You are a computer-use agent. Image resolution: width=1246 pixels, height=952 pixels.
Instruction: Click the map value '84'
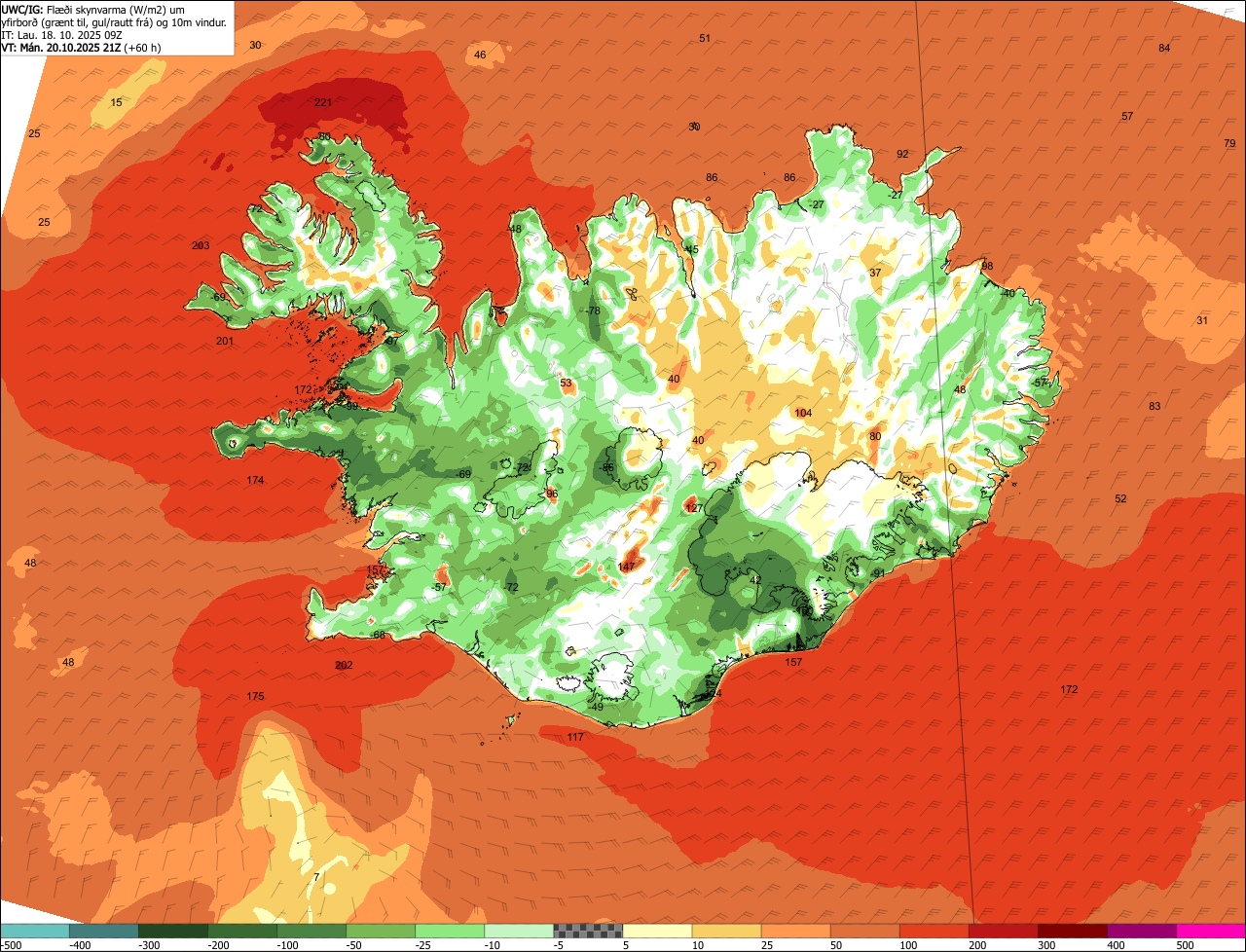click(1164, 49)
